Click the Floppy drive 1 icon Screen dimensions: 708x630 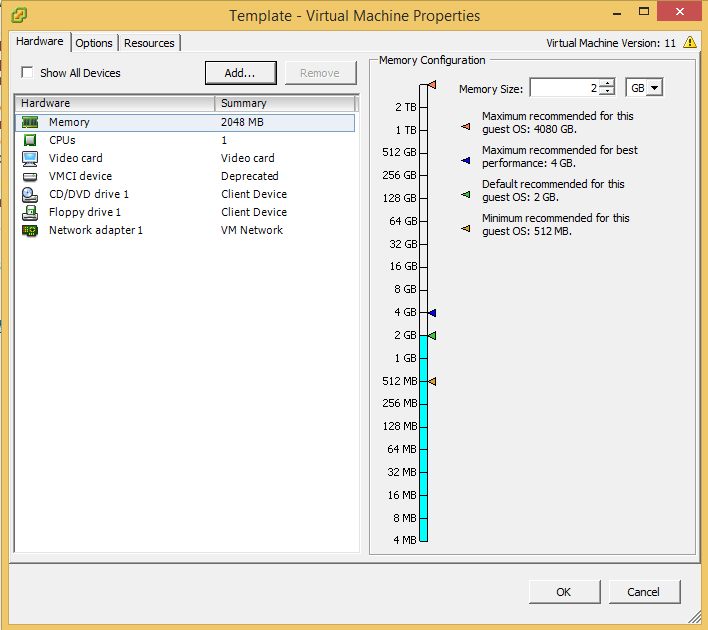point(30,212)
